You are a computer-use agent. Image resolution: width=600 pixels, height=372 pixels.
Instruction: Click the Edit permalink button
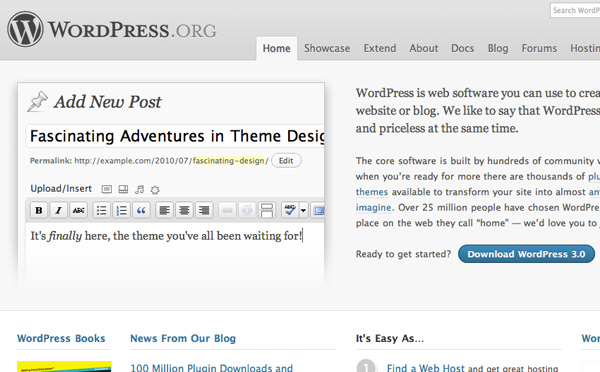click(x=286, y=161)
